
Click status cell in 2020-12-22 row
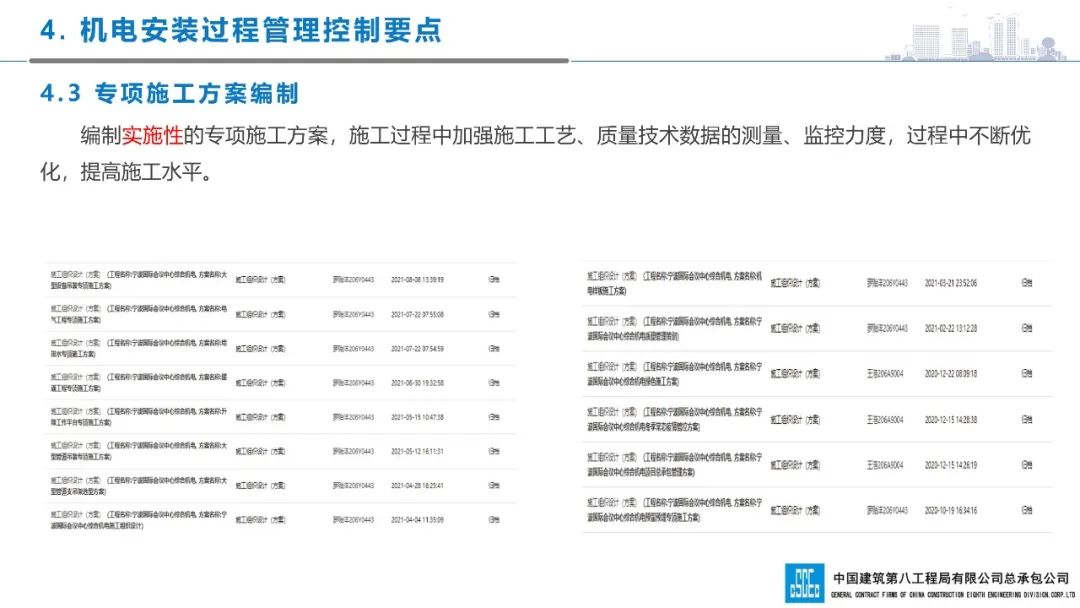1027,374
